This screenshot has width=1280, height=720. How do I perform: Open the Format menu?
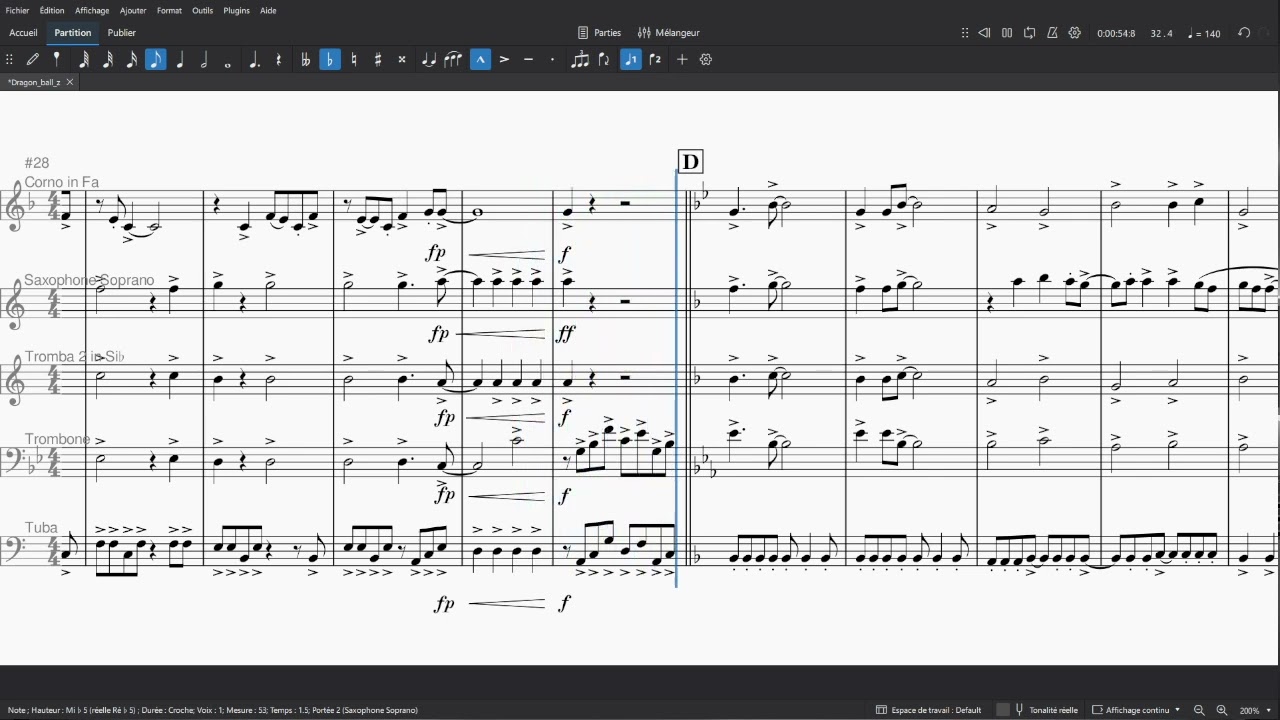pos(169,11)
